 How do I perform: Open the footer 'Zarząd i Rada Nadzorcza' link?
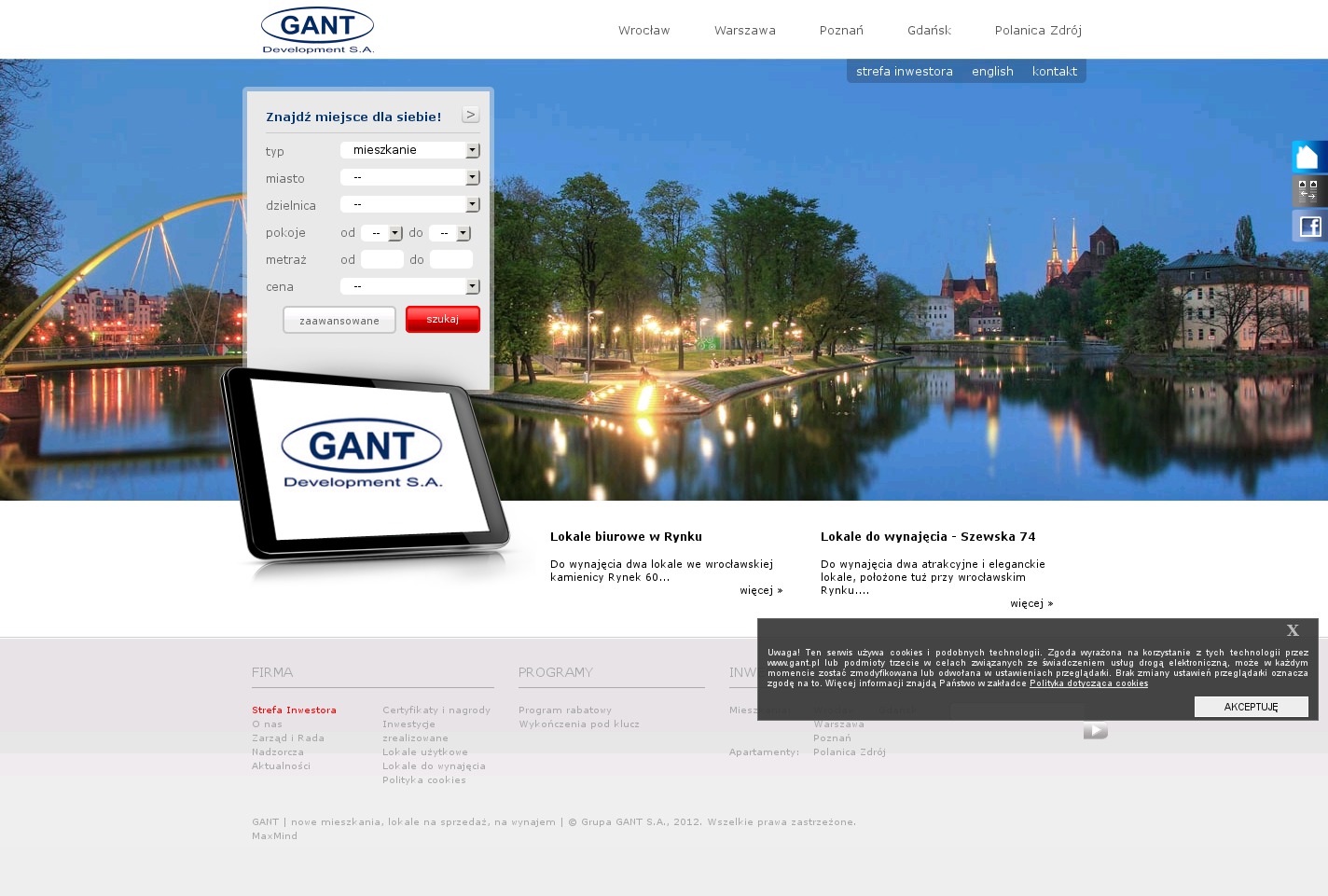pos(288,745)
